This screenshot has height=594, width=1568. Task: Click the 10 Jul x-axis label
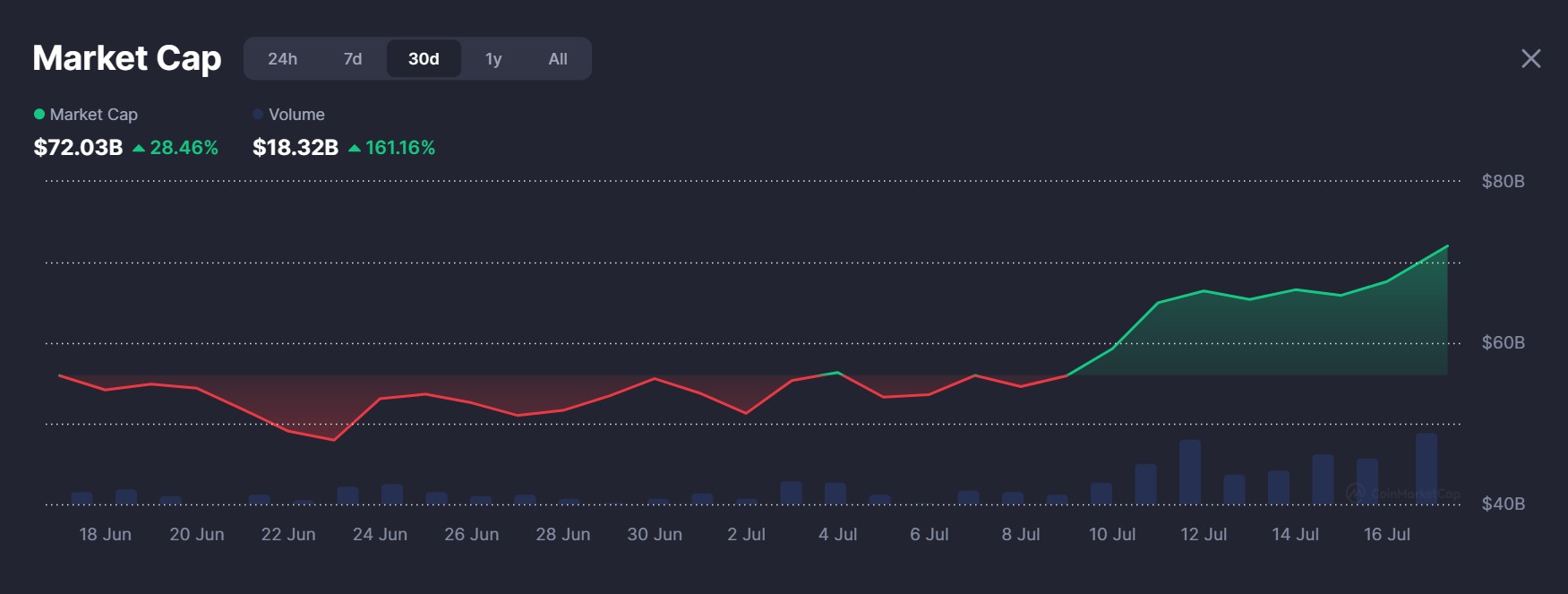click(1111, 535)
